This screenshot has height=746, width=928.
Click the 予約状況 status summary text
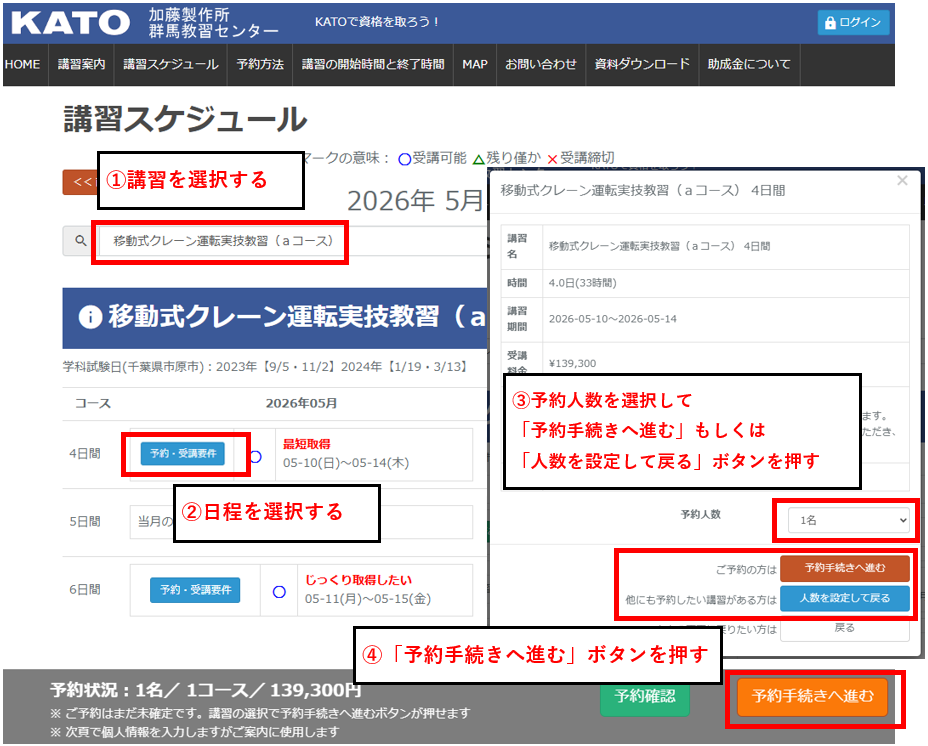(x=206, y=690)
